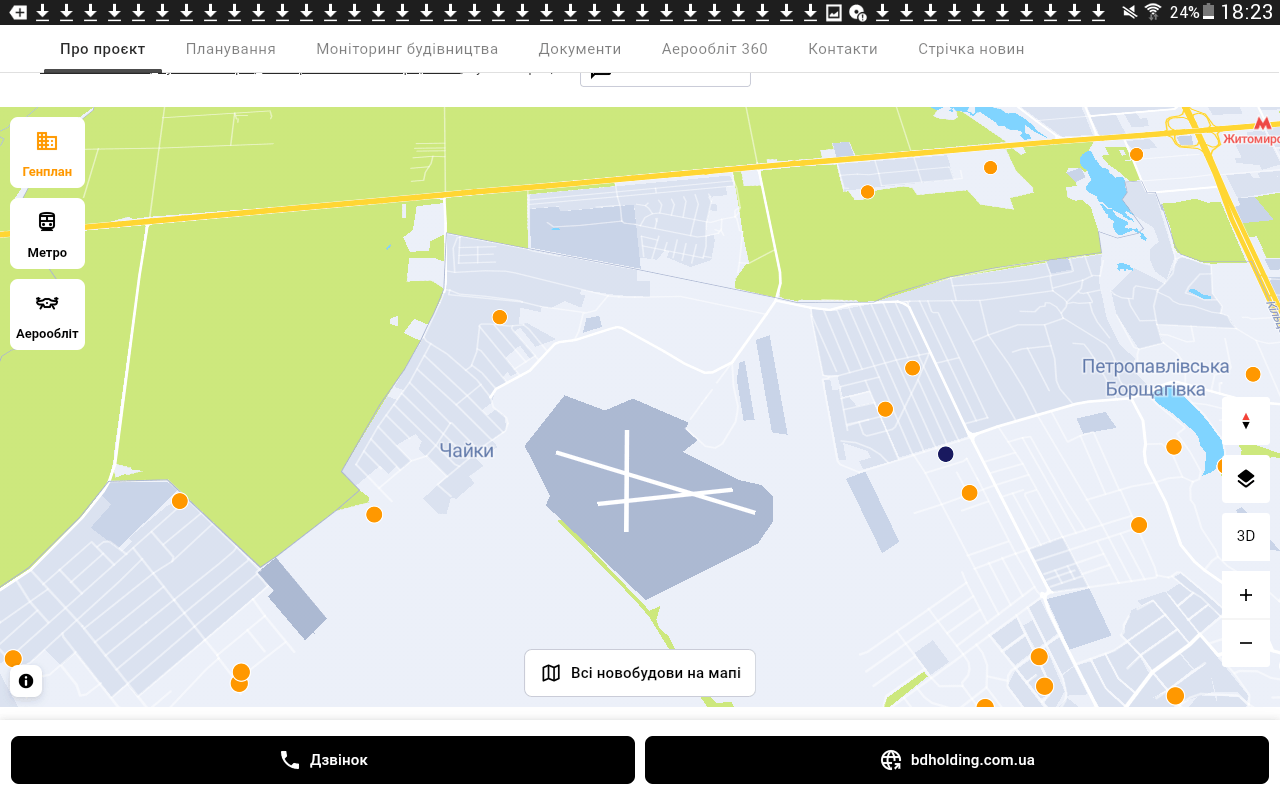Open the Стрічка новин tab
The width and height of the screenshot is (1280, 800).
971,49
